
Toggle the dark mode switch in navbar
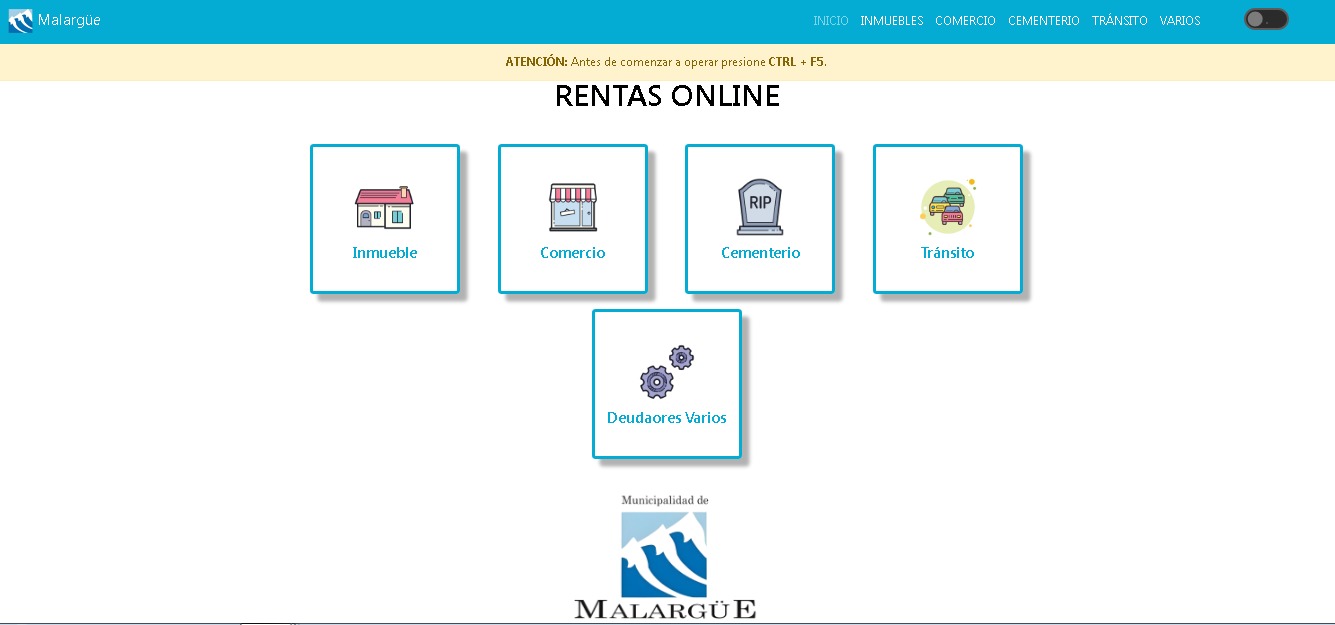(1265, 19)
